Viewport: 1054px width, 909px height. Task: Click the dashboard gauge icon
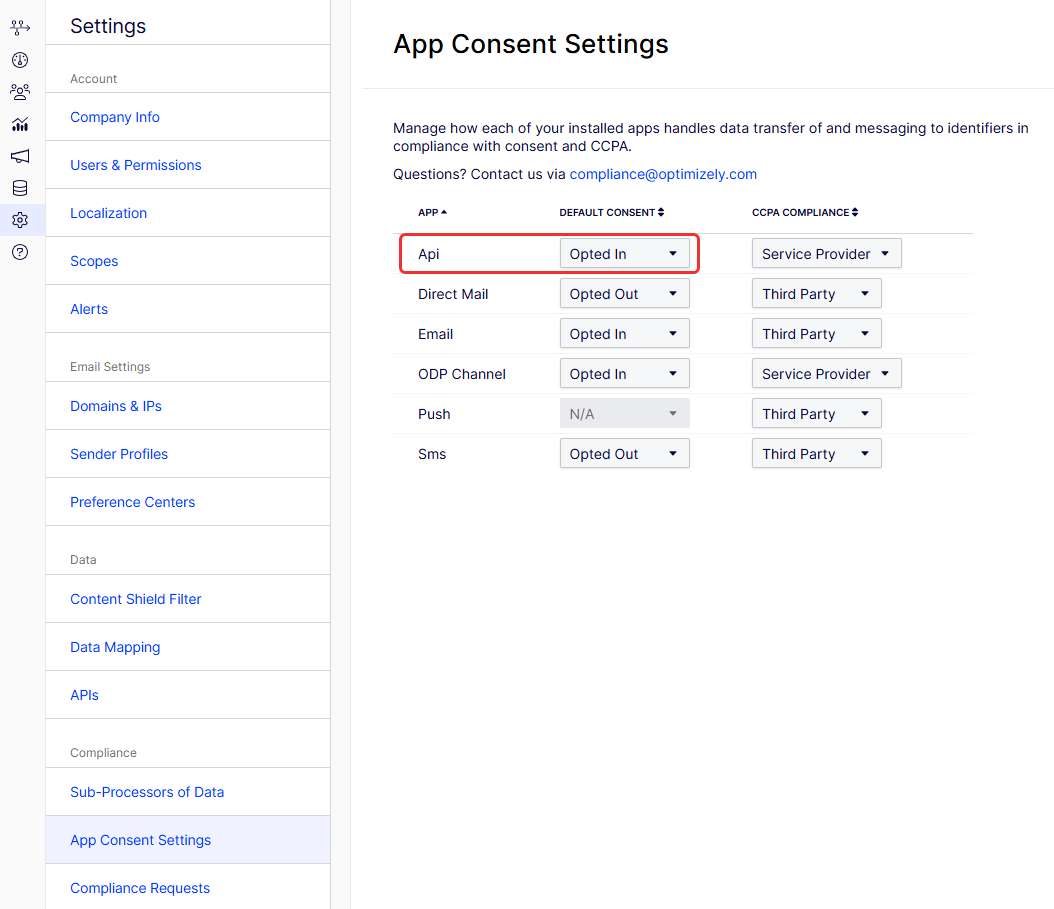(x=20, y=60)
